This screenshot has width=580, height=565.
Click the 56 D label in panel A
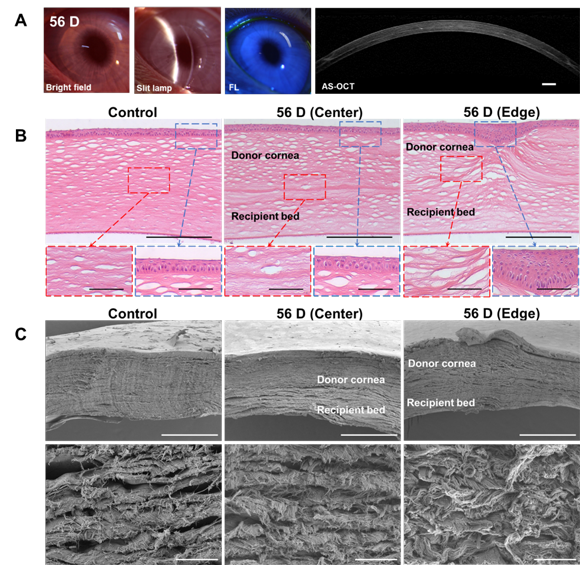click(64, 22)
